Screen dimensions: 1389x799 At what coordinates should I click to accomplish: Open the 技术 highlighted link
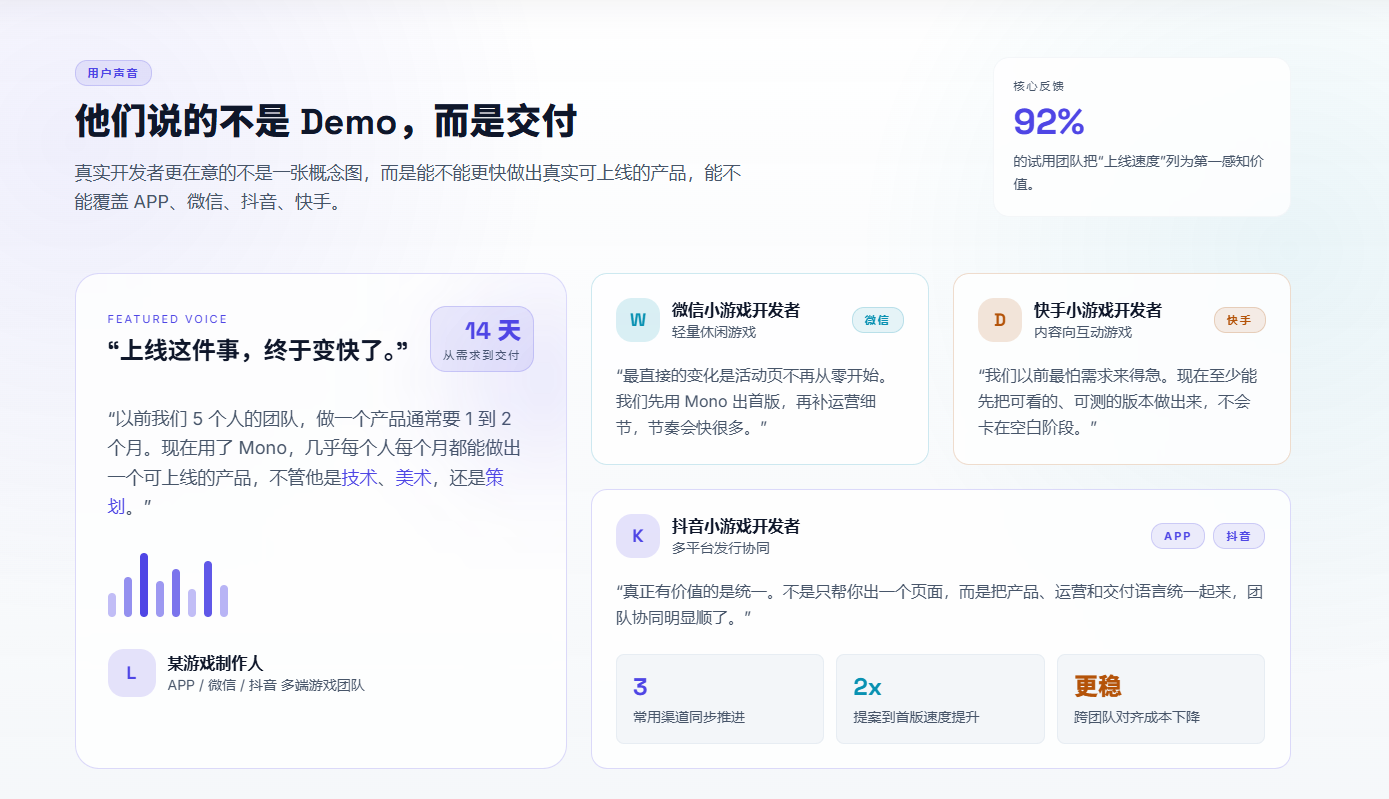pos(359,478)
